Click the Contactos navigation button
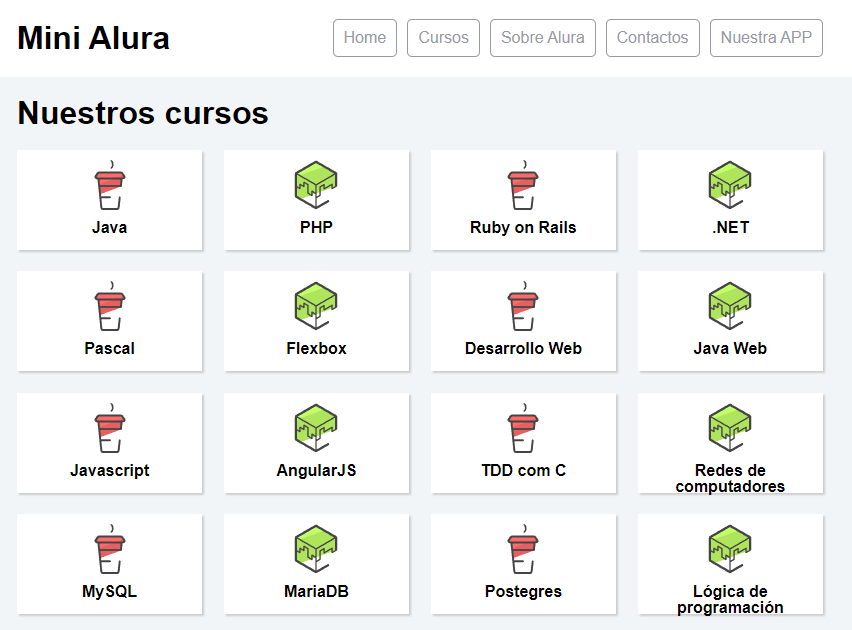The image size is (852, 630). pyautogui.click(x=652, y=38)
